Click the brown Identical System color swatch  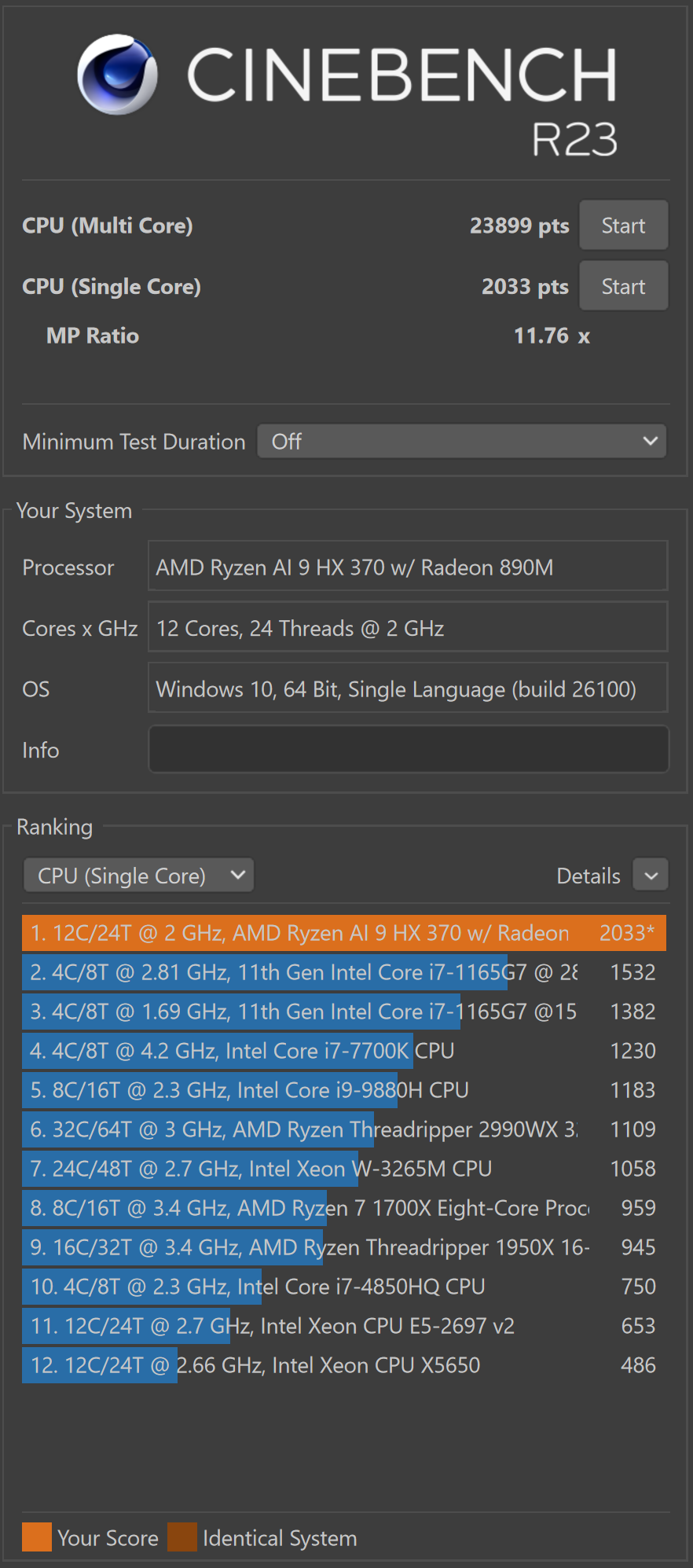182,1537
